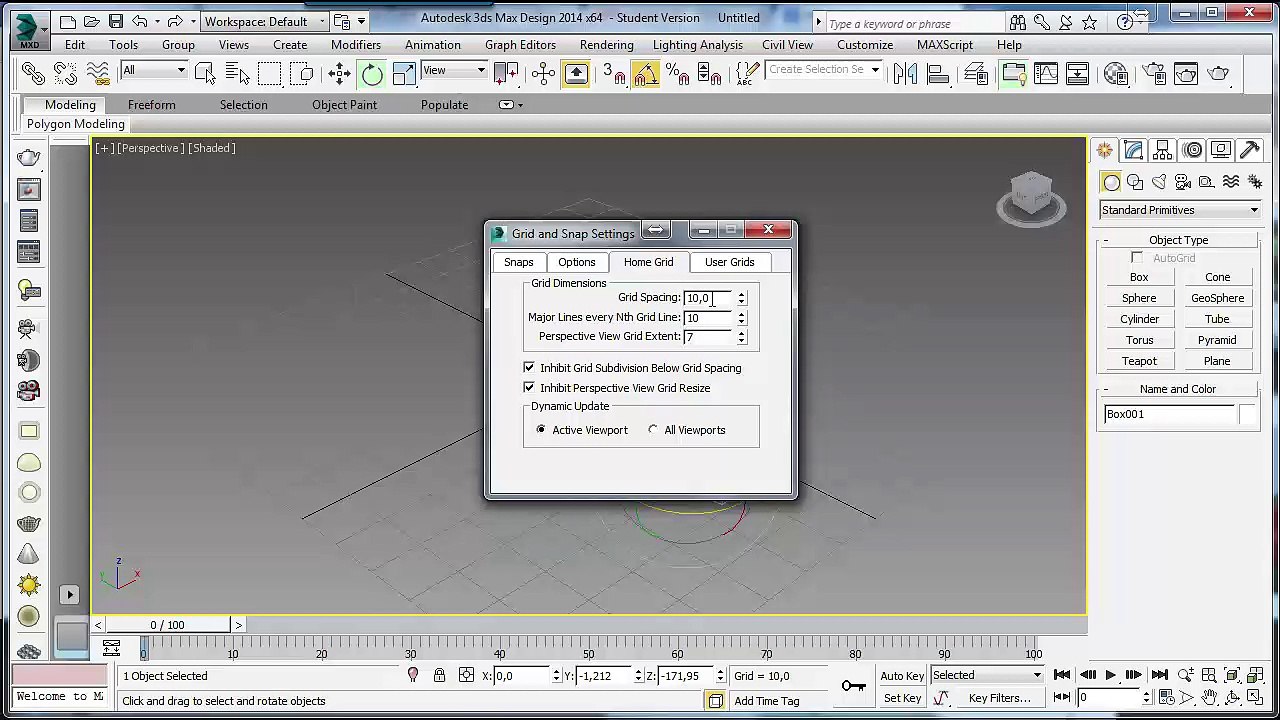
Task: Activate the Bind to Space Warp tool
Action: point(97,73)
